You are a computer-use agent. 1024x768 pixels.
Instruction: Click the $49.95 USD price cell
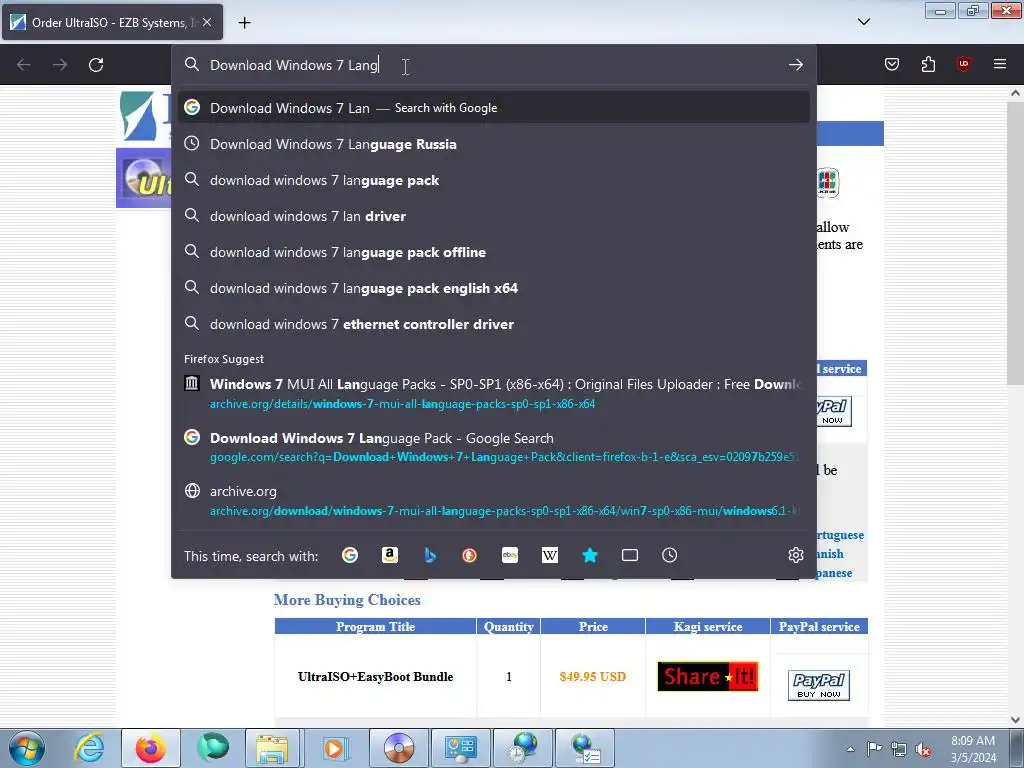click(593, 677)
